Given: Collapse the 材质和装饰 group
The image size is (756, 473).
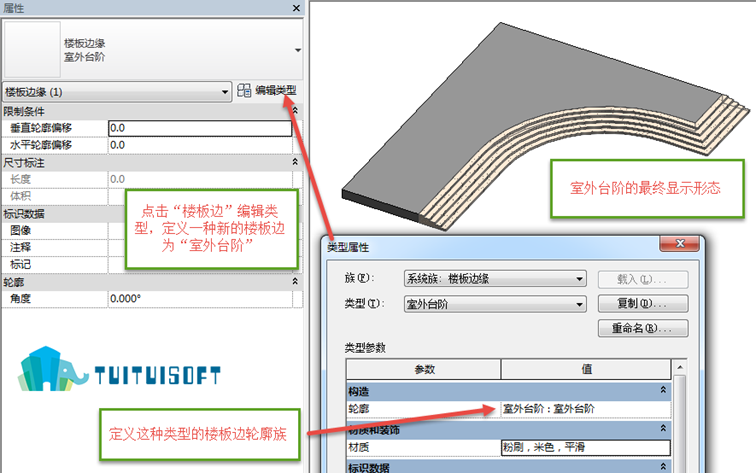Looking at the screenshot, I should point(663,428).
